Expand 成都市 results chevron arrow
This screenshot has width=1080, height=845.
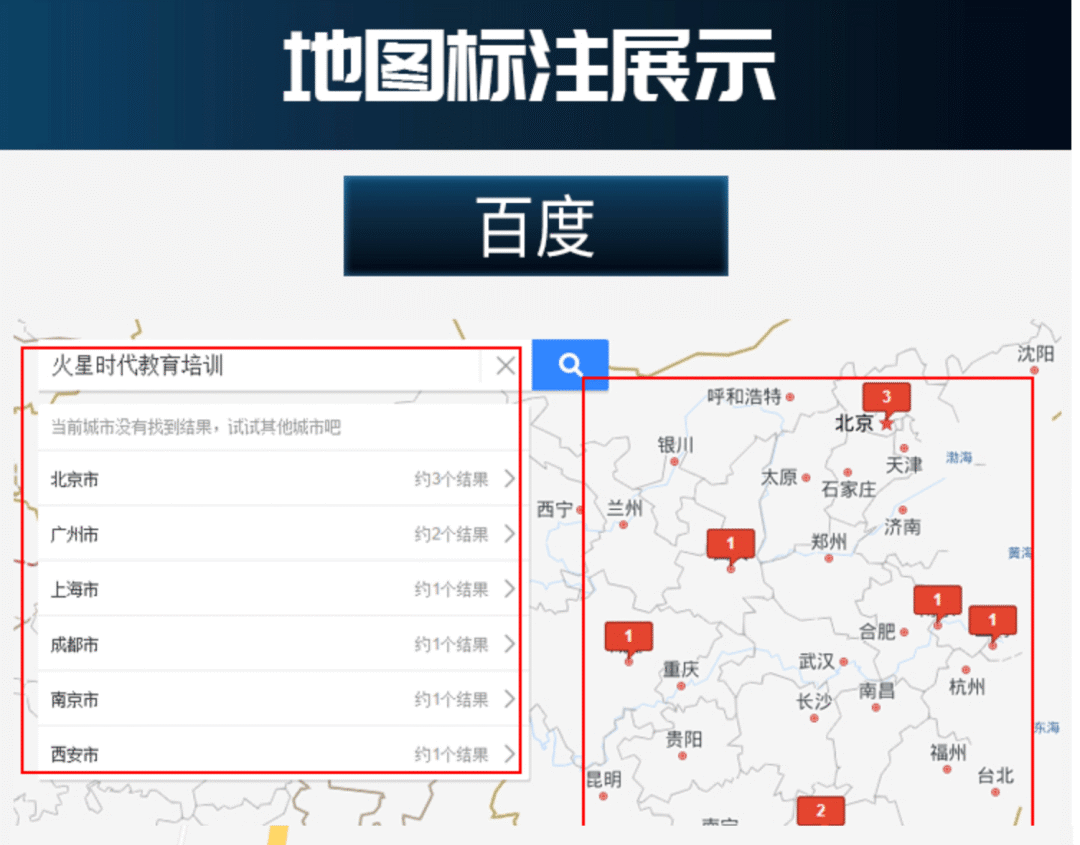(510, 644)
